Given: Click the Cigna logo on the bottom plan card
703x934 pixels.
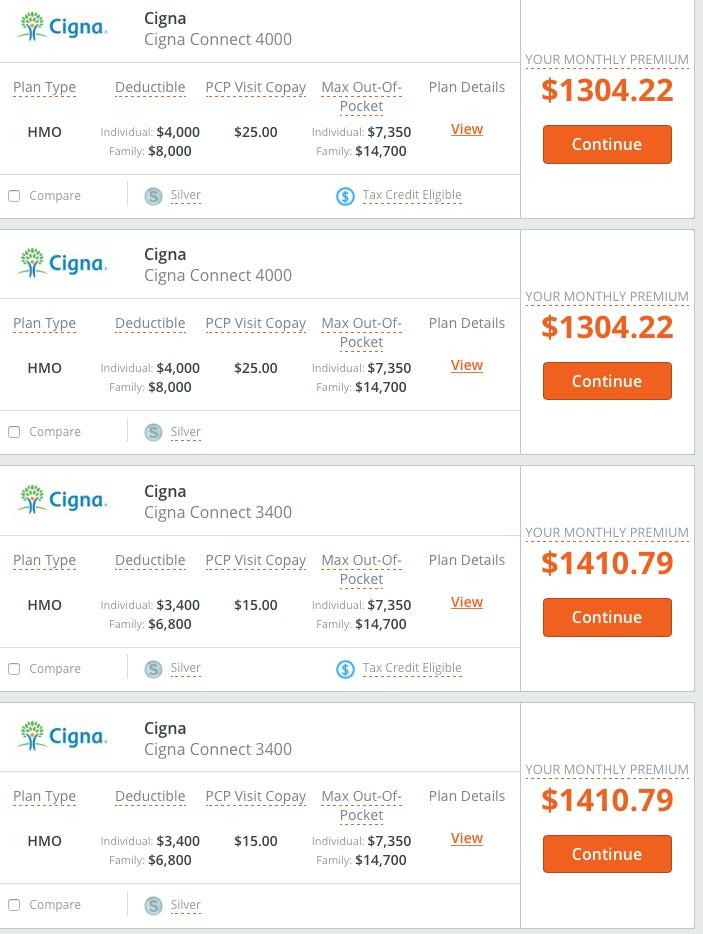Looking at the screenshot, I should click(x=62, y=737).
